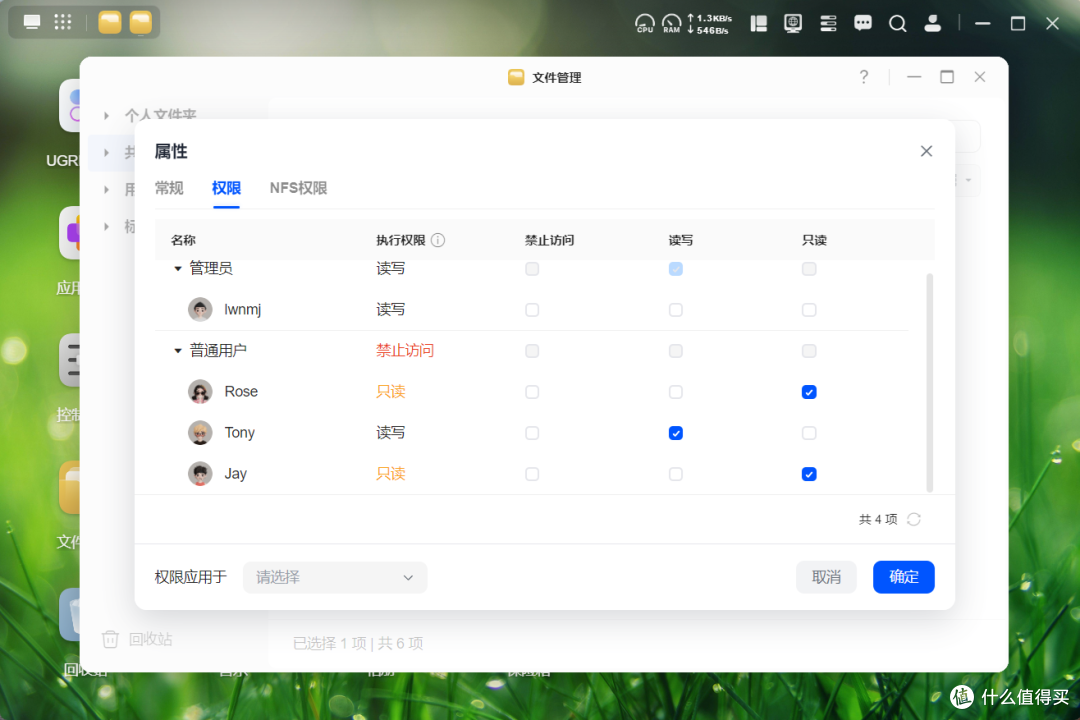The image size is (1080, 720).
Task: Check 禁止访问 for Jay
Action: 532,474
